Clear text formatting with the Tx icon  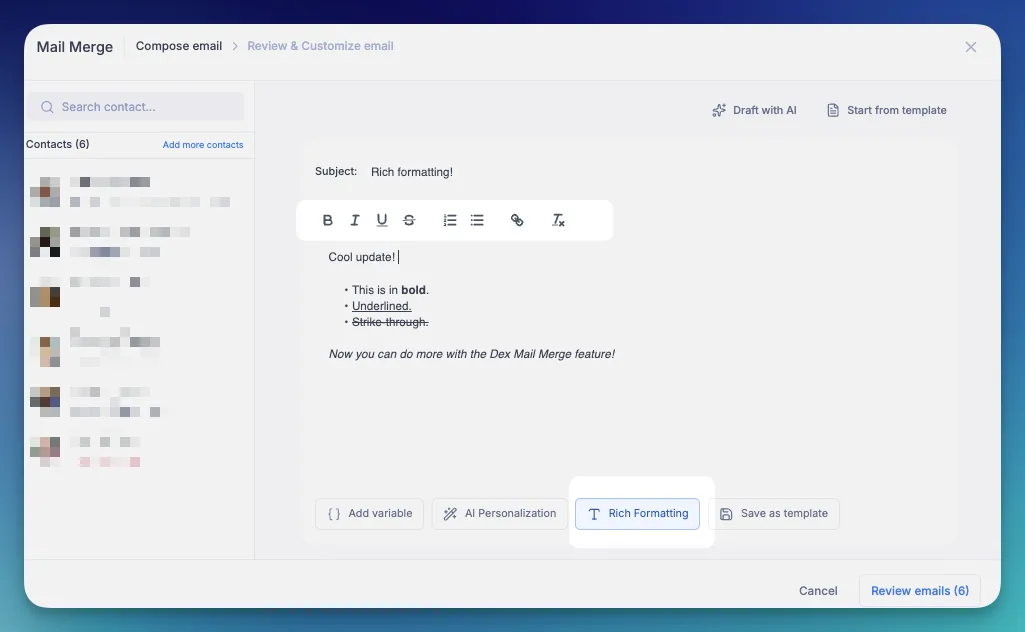point(558,220)
